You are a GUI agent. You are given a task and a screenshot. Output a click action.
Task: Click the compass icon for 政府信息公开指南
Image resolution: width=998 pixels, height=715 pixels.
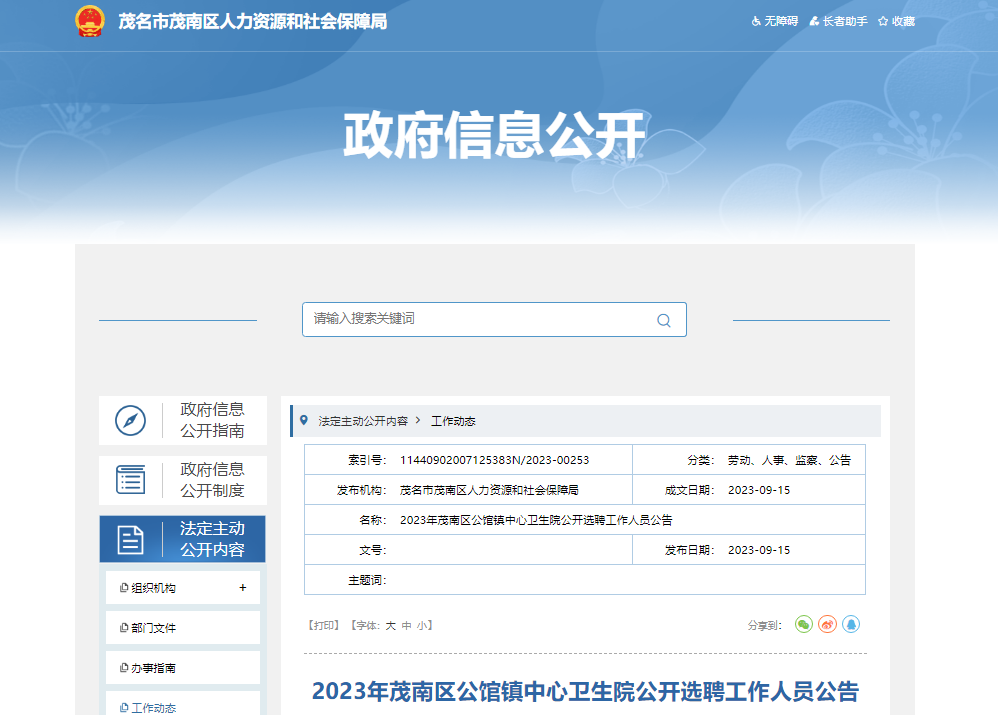click(x=130, y=421)
